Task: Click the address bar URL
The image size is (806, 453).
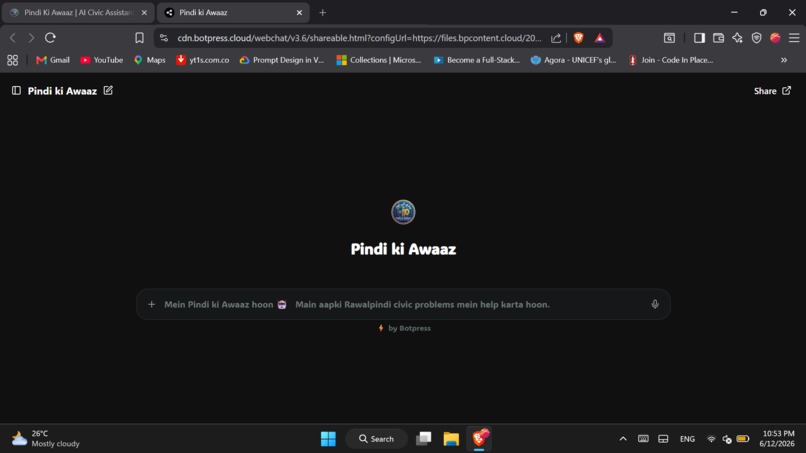Action: click(x=359, y=38)
